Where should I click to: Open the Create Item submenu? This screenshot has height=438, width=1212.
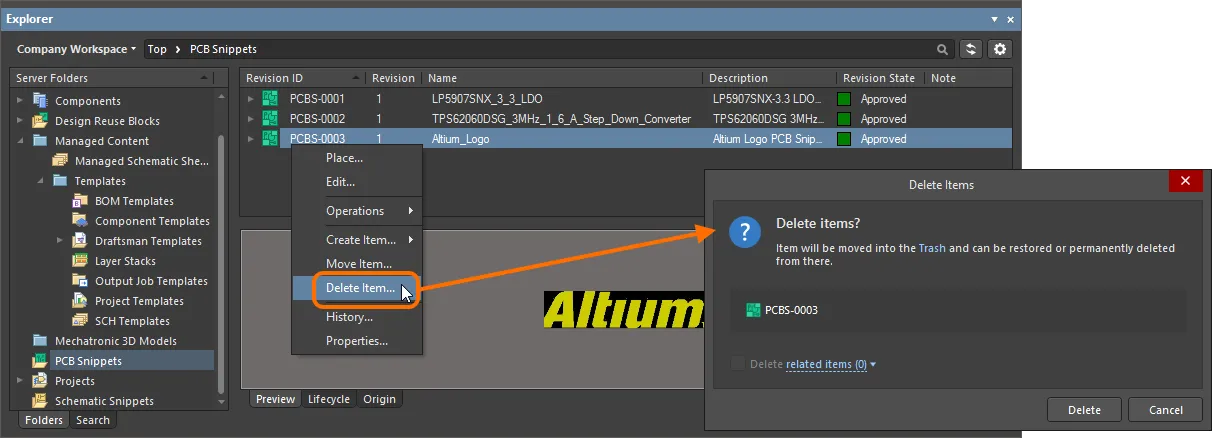click(x=357, y=240)
